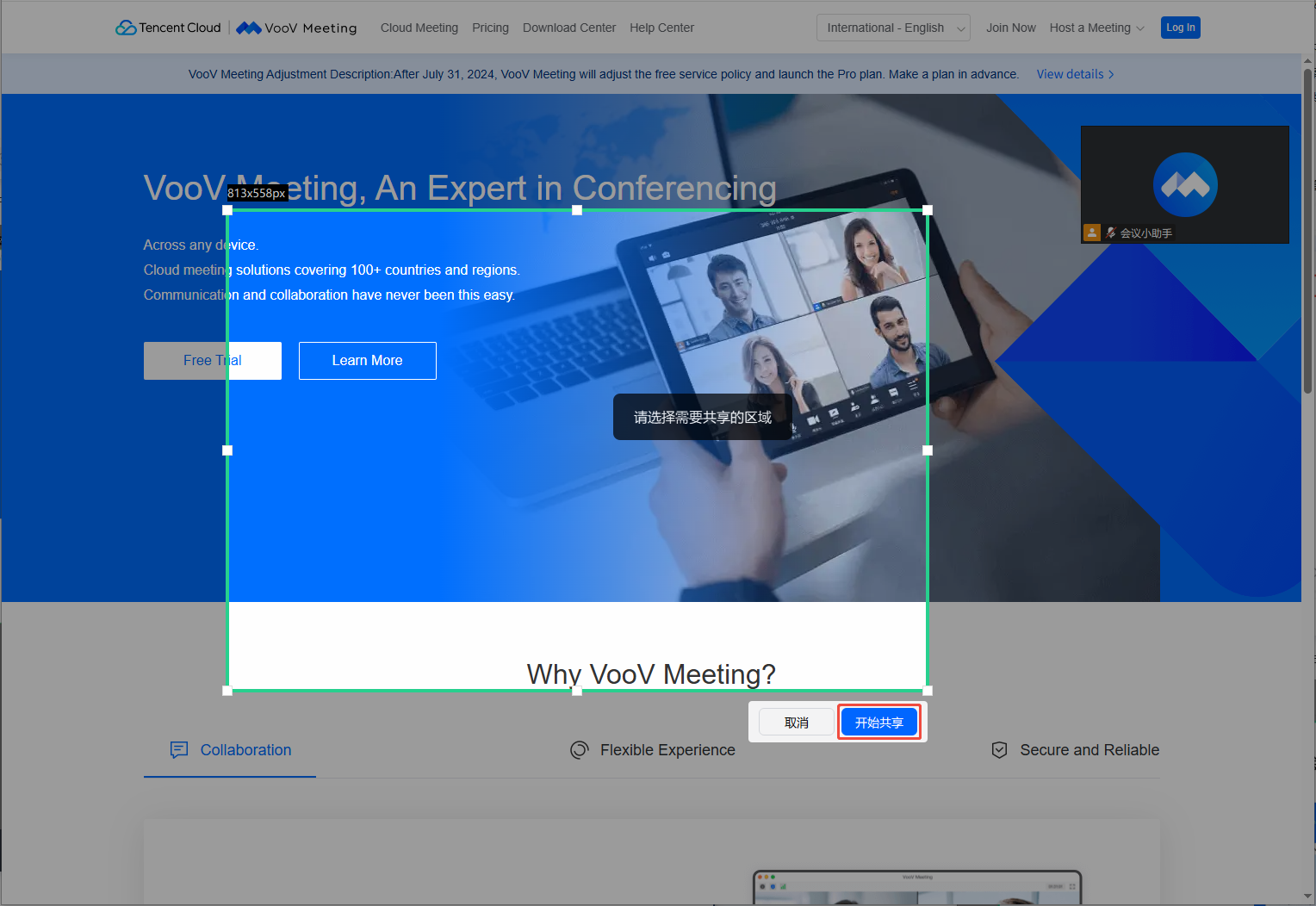The height and width of the screenshot is (906, 1316).
Task: Click the VooV Meeting adjustment announcement text
Action: (x=604, y=74)
